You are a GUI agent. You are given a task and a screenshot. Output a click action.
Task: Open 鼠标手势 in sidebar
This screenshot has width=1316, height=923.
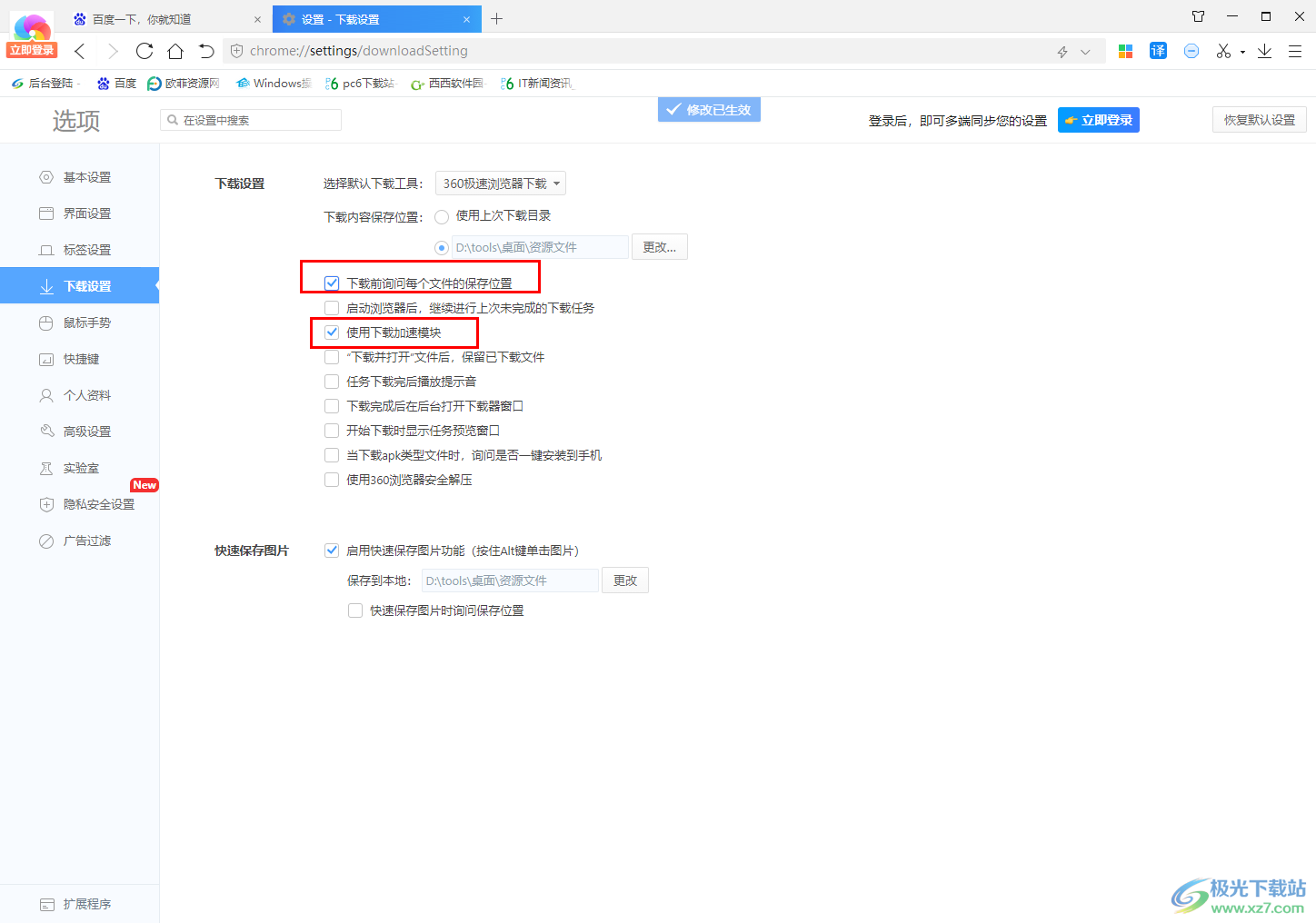(x=79, y=323)
